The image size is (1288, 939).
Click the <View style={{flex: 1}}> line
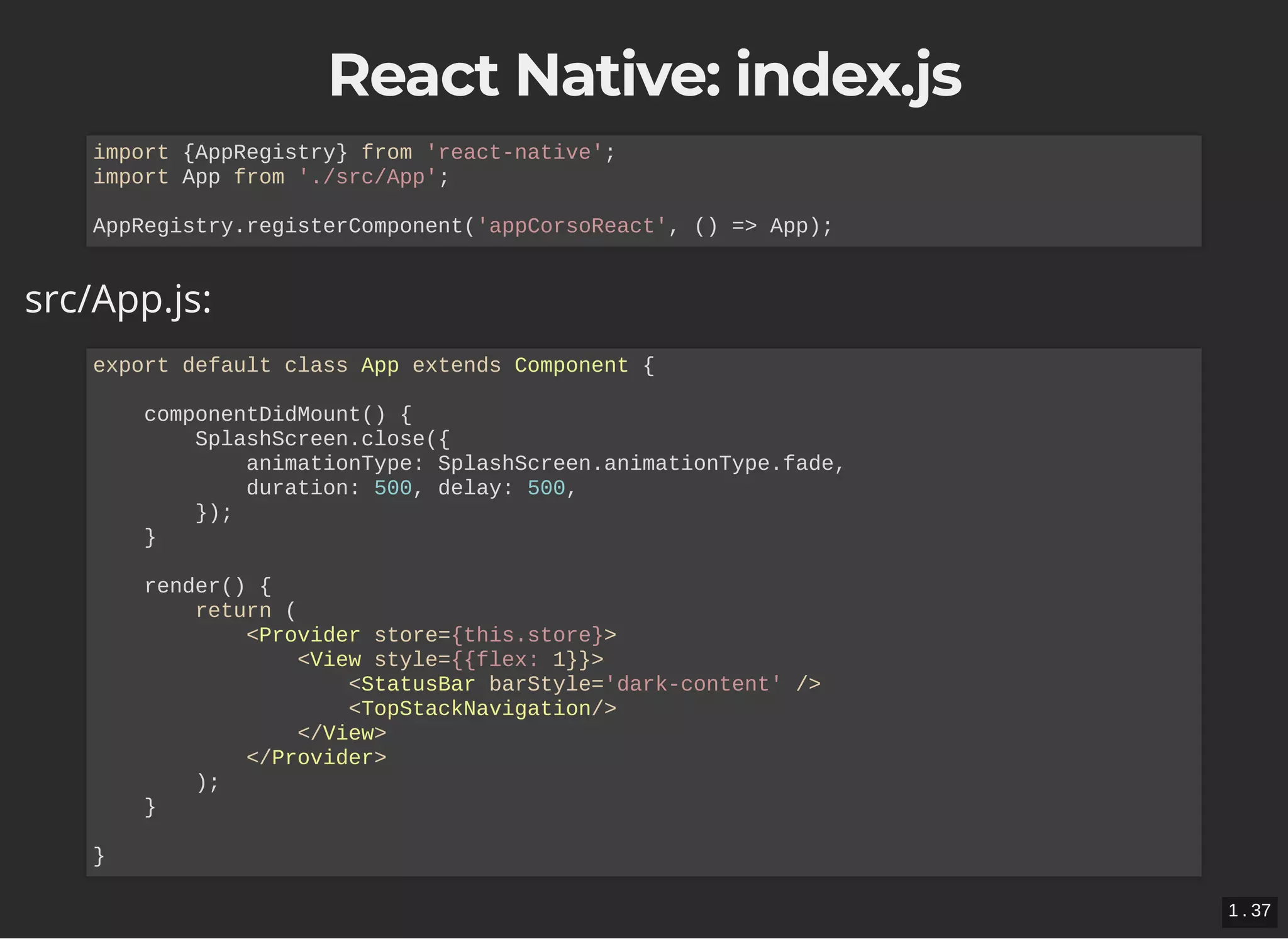click(450, 660)
